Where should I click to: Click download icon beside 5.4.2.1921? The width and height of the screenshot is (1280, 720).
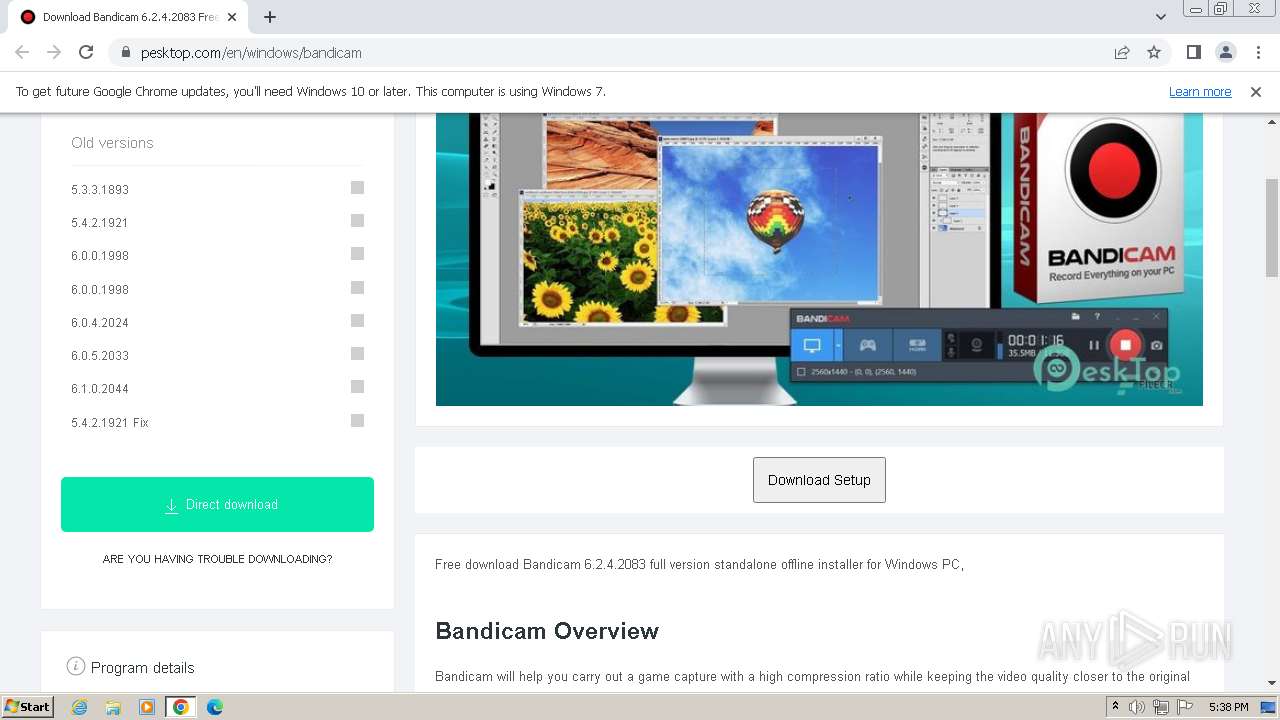[357, 220]
